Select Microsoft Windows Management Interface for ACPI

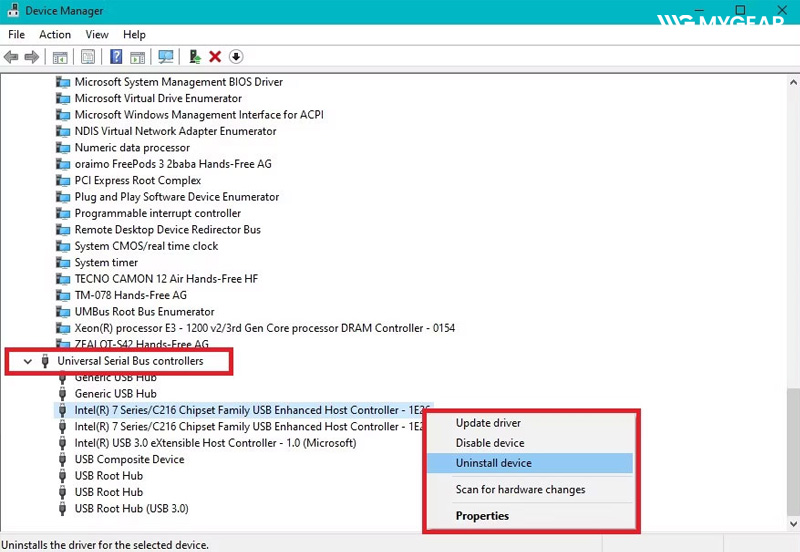coord(199,115)
